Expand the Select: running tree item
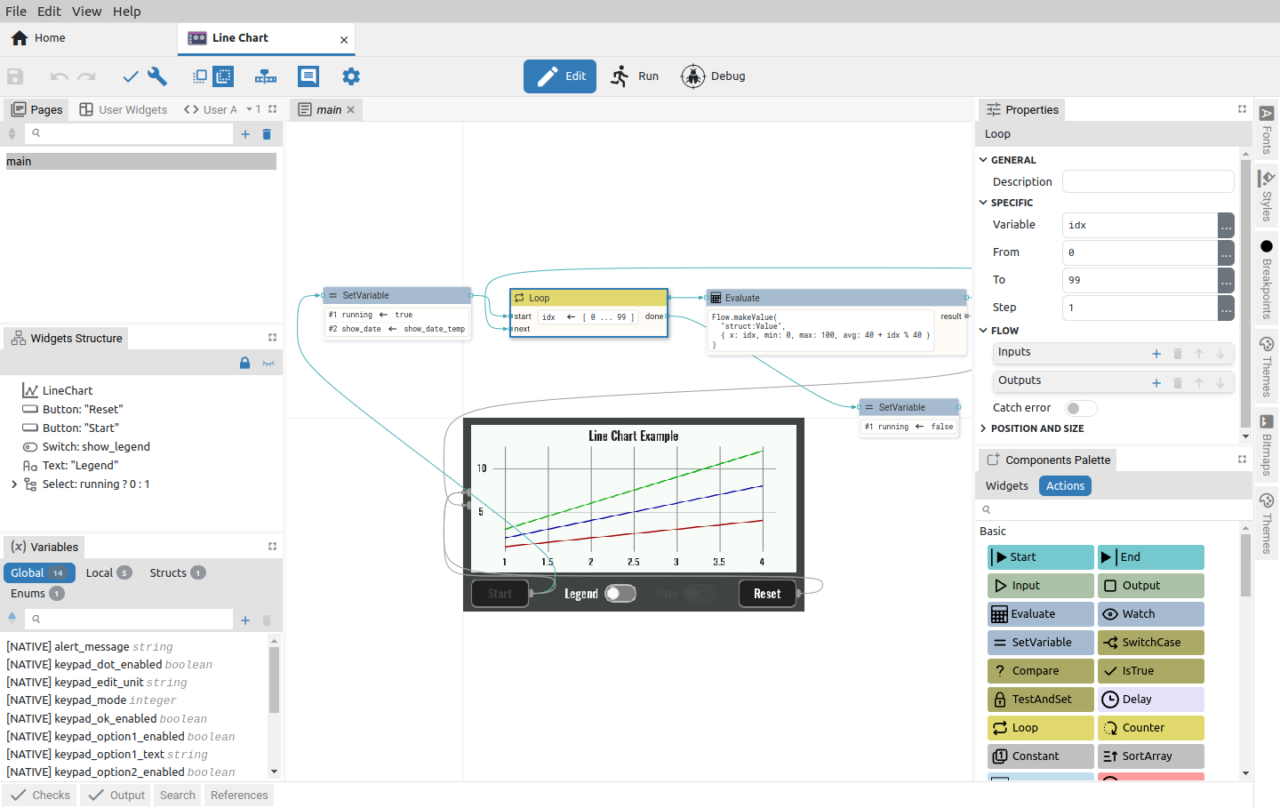1280x808 pixels. [x=14, y=484]
